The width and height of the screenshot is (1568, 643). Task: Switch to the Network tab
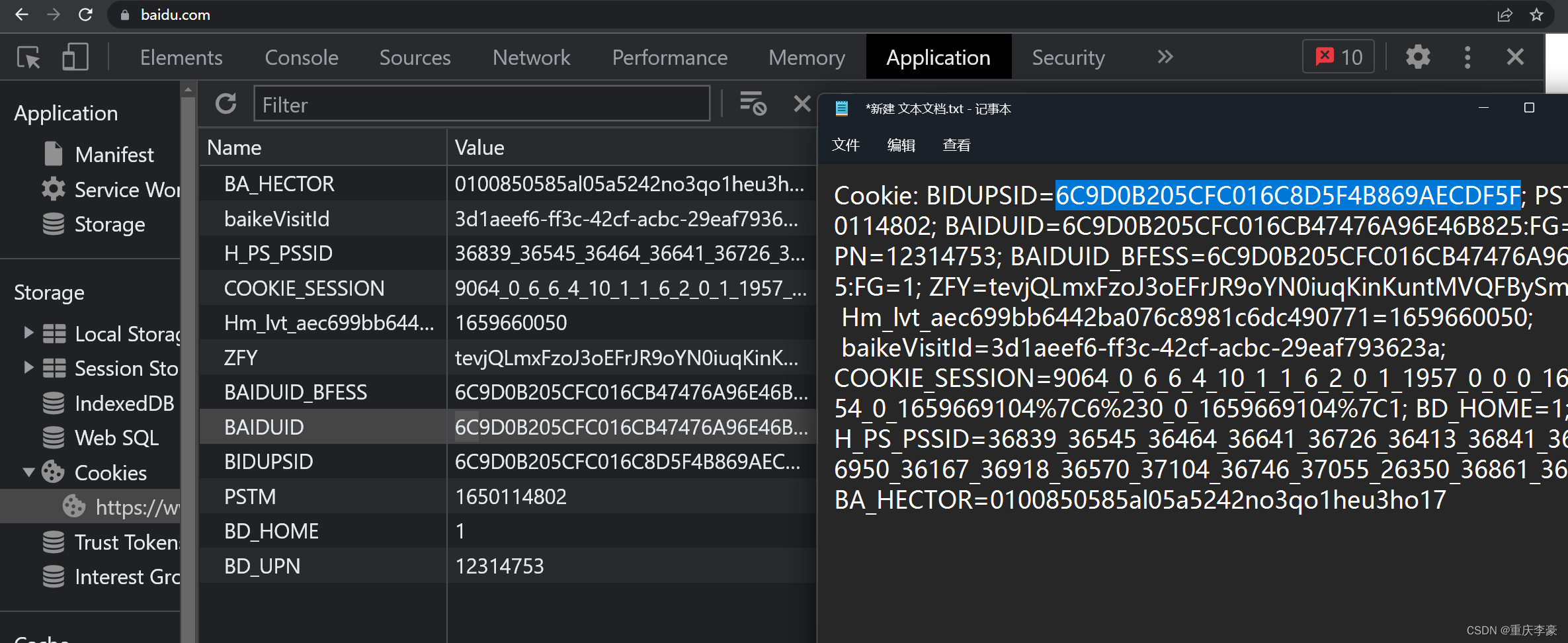pos(531,58)
